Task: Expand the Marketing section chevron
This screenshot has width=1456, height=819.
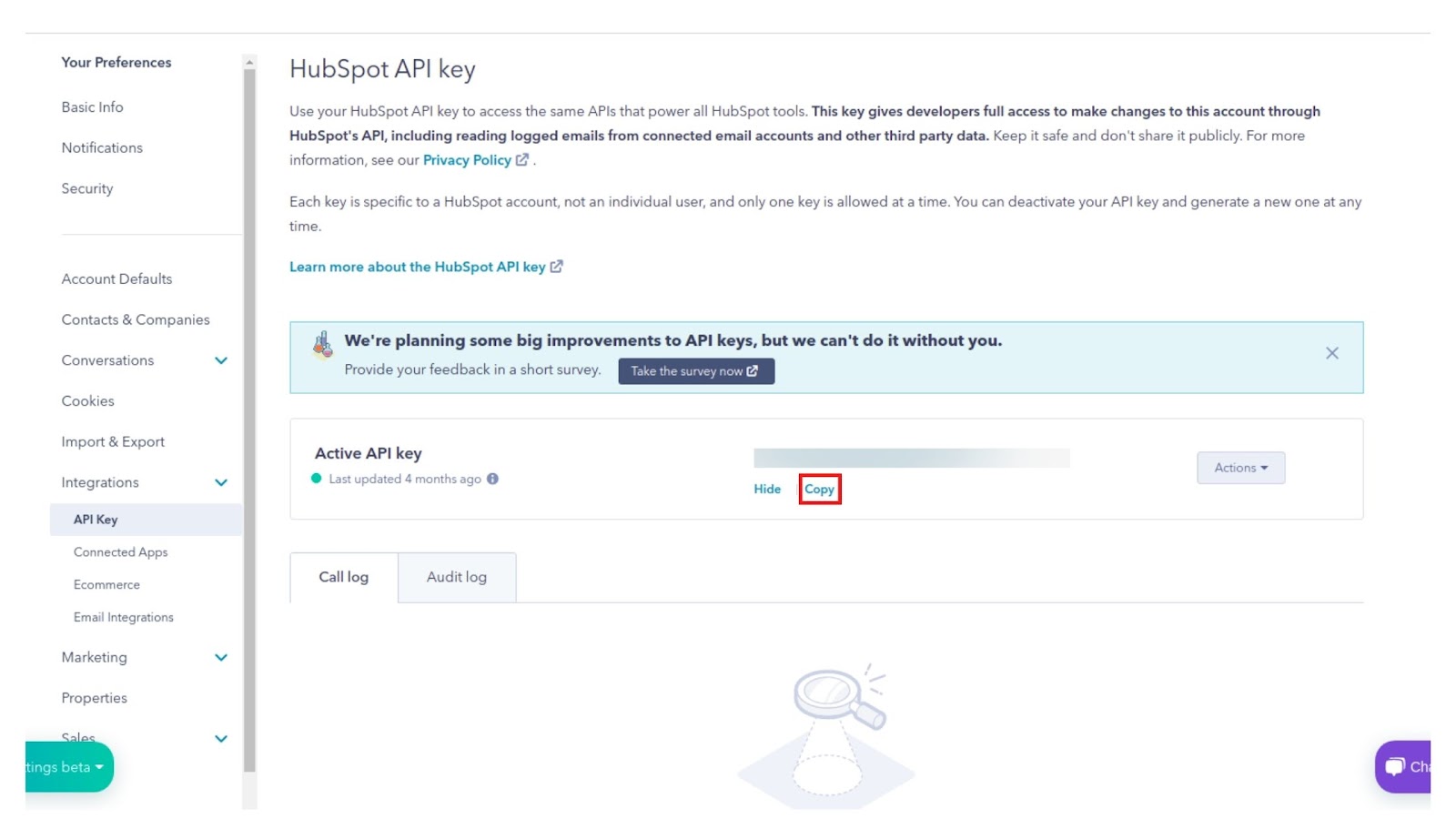Action: pyautogui.click(x=221, y=657)
